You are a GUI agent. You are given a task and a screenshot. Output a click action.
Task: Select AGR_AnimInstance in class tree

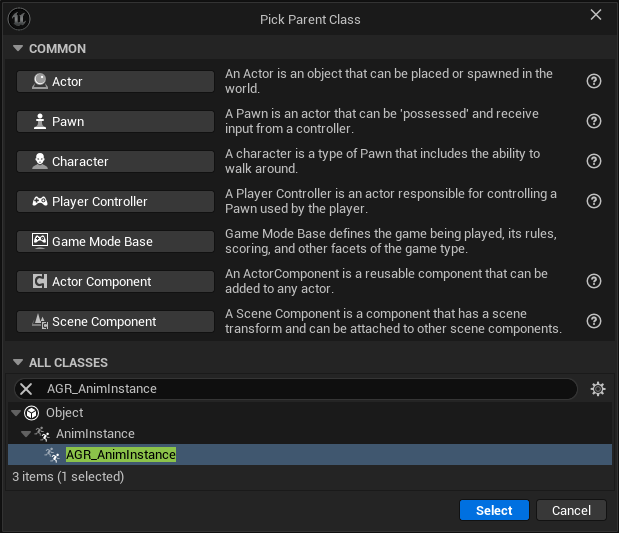coord(310,454)
